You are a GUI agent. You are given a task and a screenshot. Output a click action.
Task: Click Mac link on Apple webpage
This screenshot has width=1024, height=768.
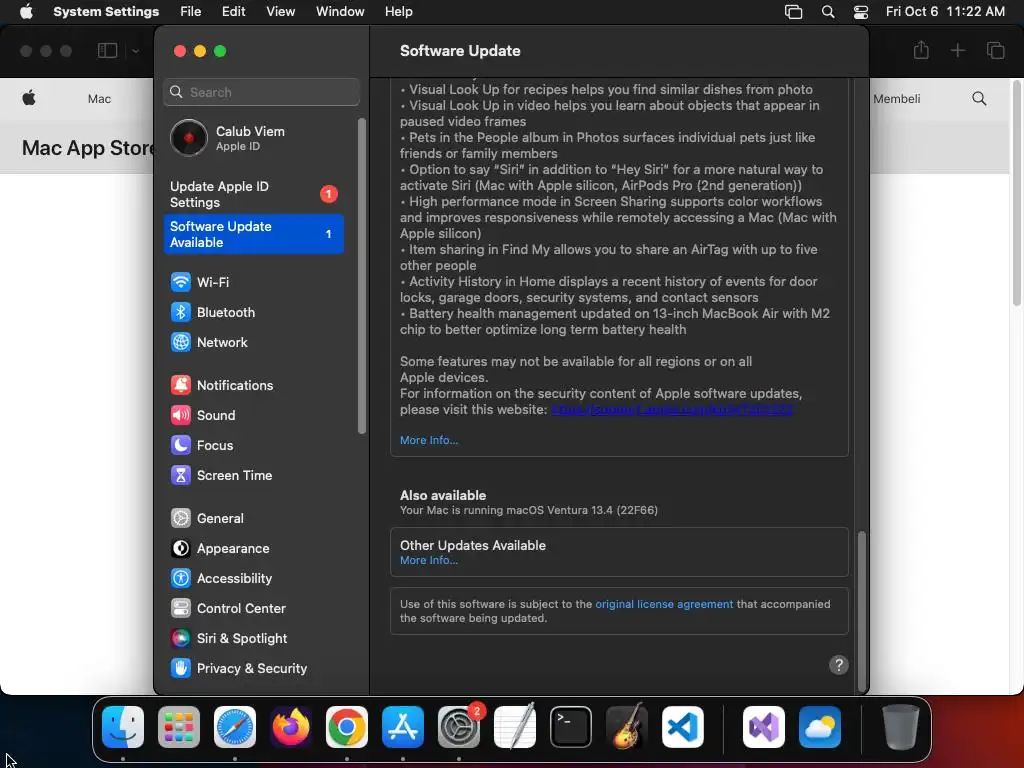pos(99,99)
